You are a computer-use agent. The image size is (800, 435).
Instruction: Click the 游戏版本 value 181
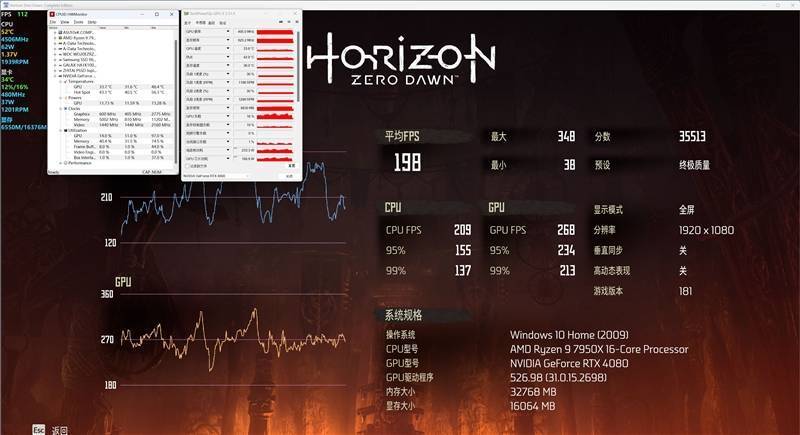[x=685, y=291]
